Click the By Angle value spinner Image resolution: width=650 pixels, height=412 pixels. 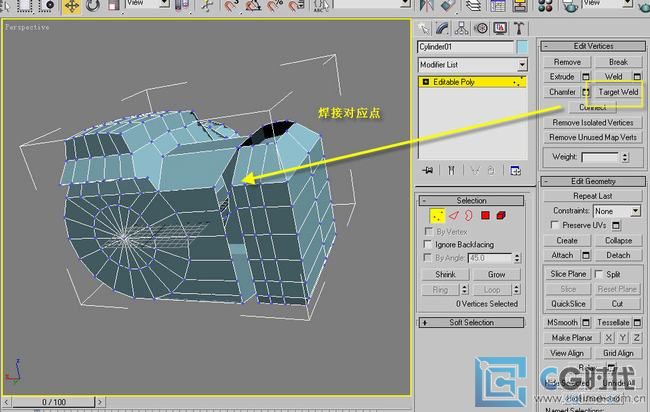point(517,258)
